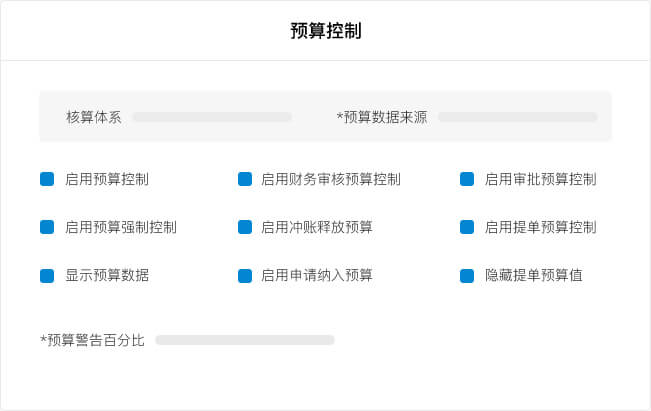Open the 核算体系 field
The height and width of the screenshot is (411, 651).
212,117
